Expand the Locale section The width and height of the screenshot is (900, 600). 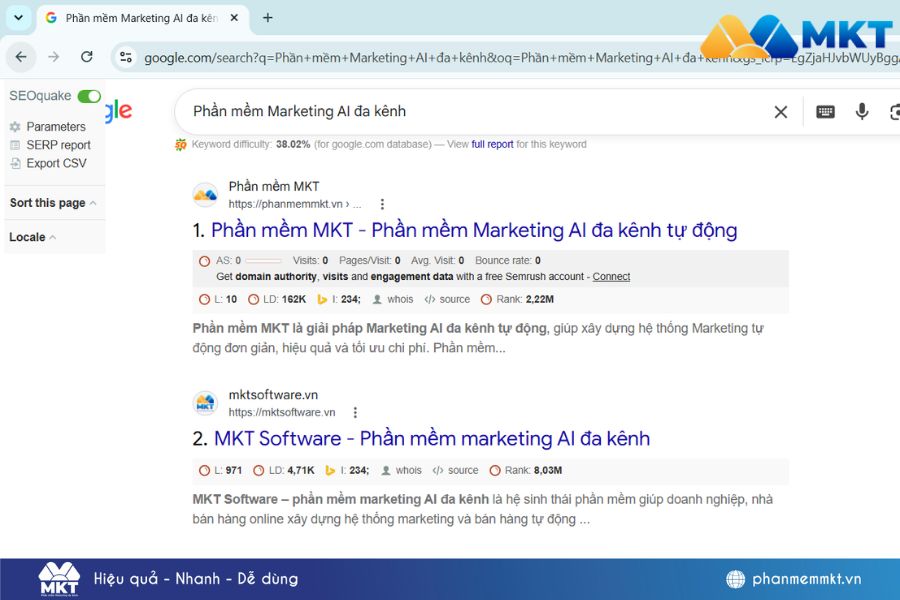point(32,237)
